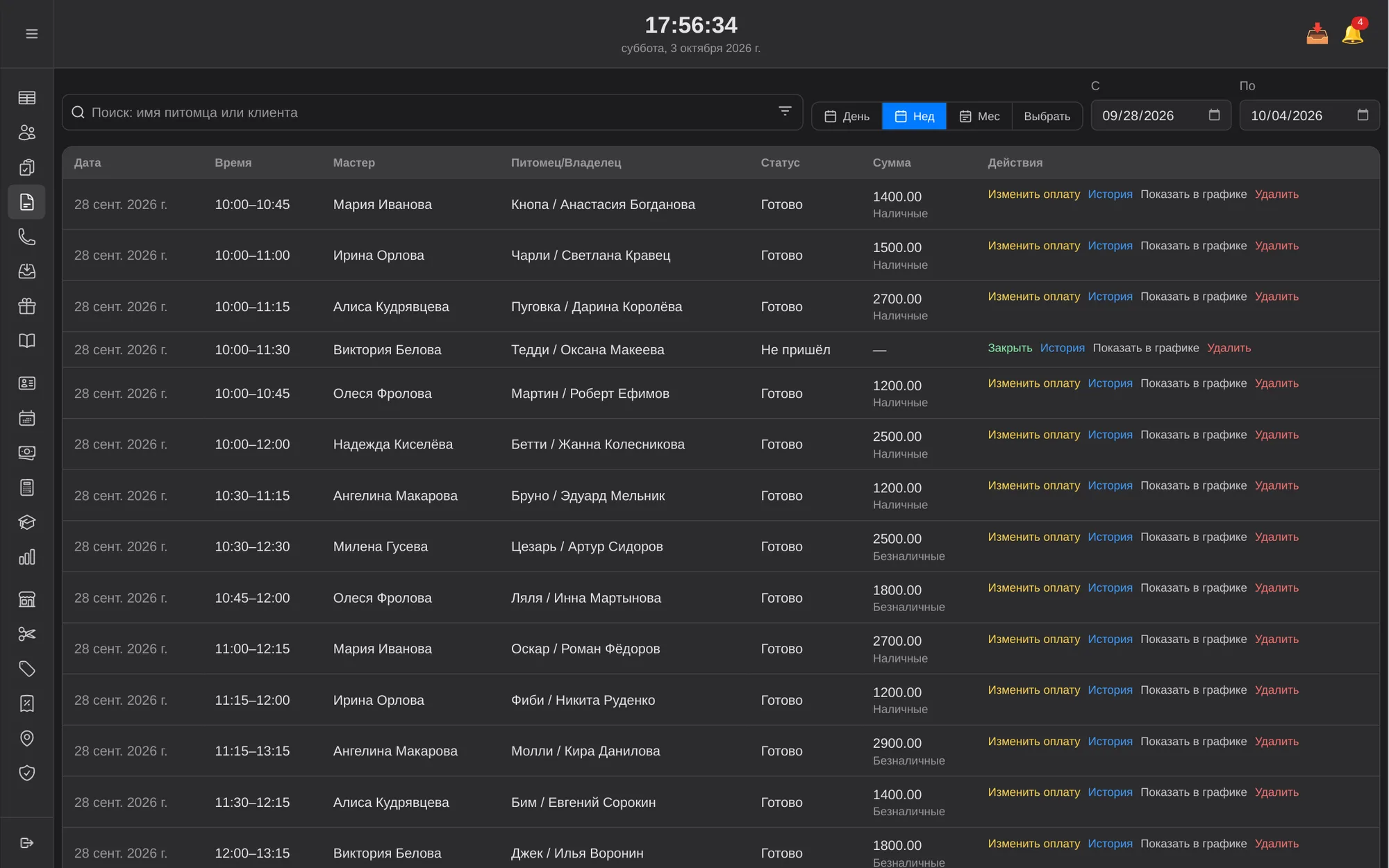Switch to the День view

pos(847,116)
